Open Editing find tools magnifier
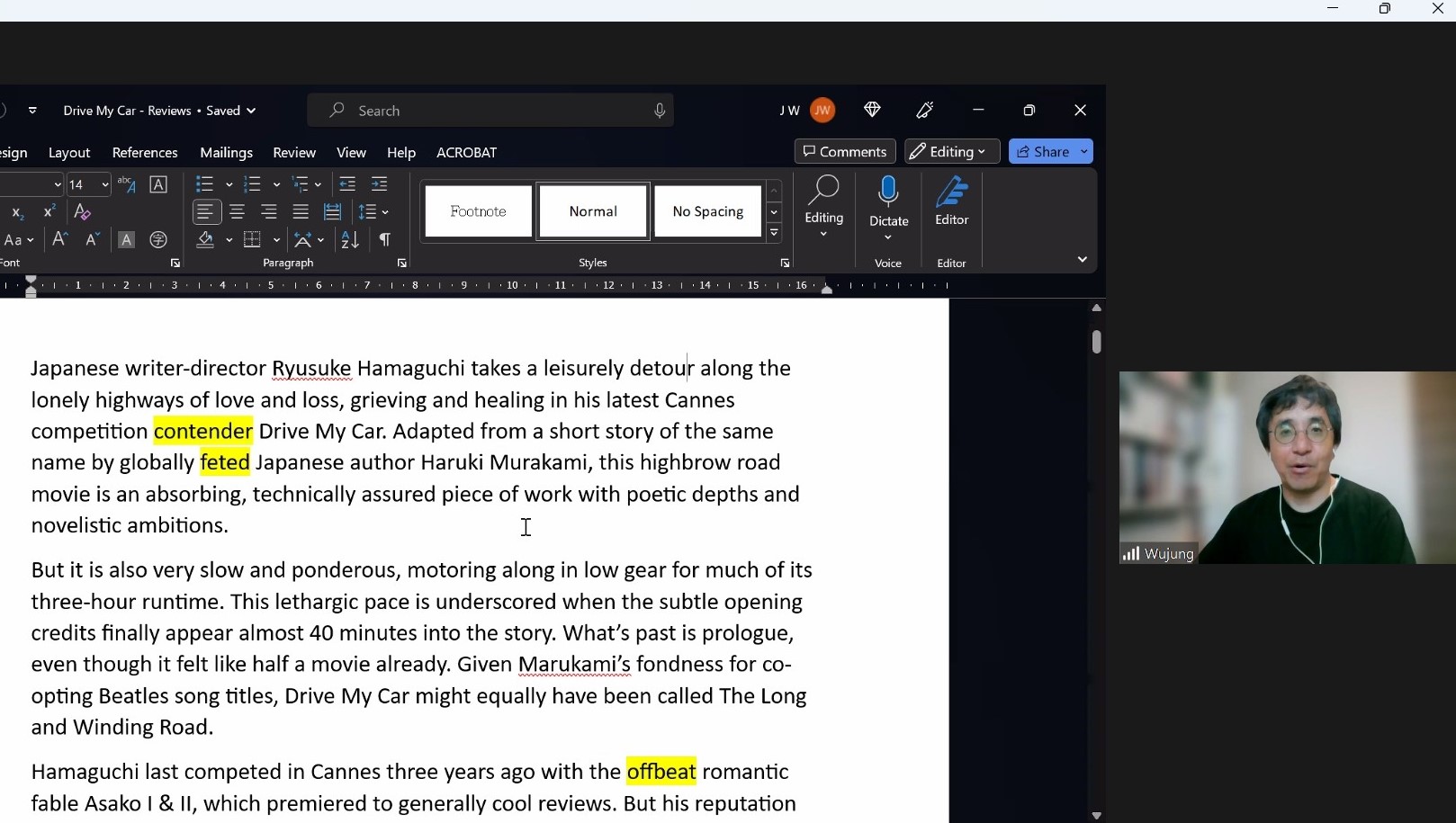Image resolution: width=1456 pixels, height=823 pixels. [x=824, y=207]
